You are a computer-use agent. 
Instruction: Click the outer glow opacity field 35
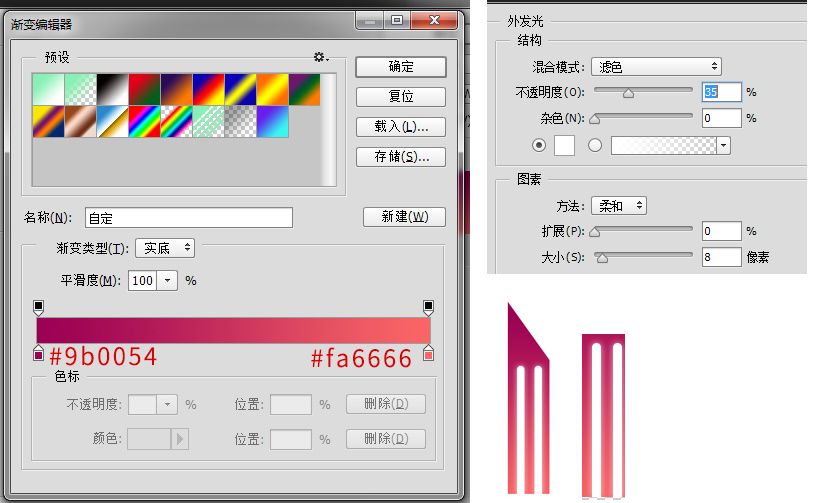(721, 92)
